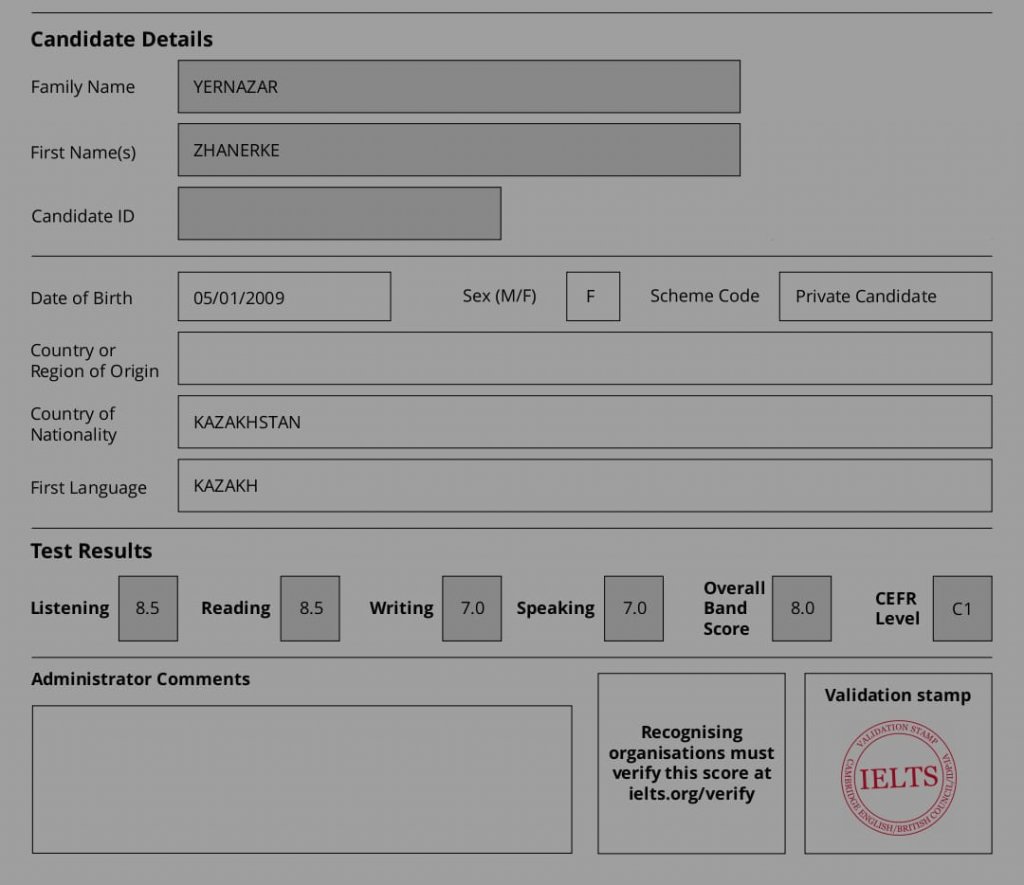Select the First Name(s) field with ZHANERKE
Image resolution: width=1024 pixels, height=885 pixels.
click(459, 150)
